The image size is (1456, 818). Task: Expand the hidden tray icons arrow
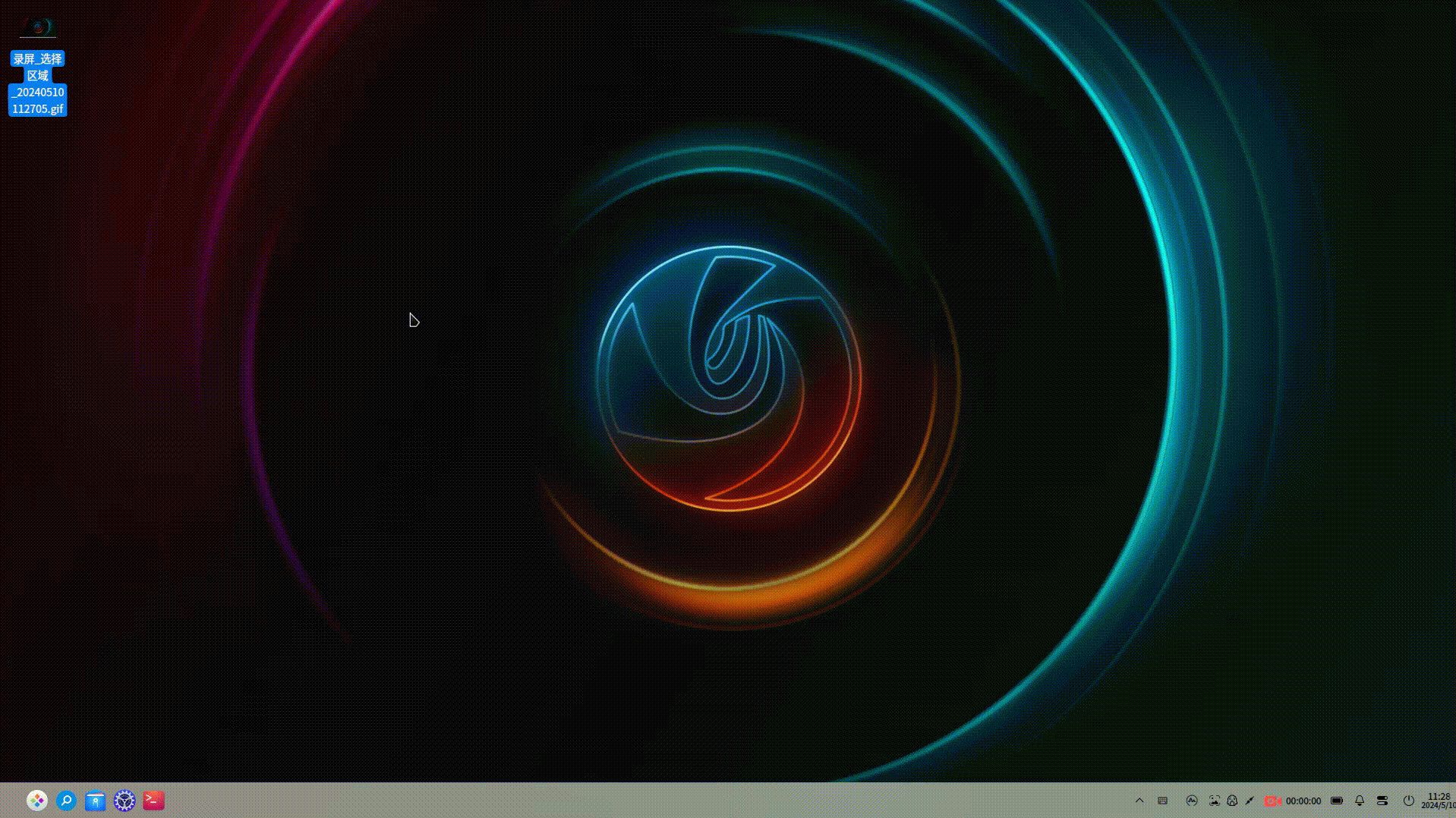pos(1139,801)
